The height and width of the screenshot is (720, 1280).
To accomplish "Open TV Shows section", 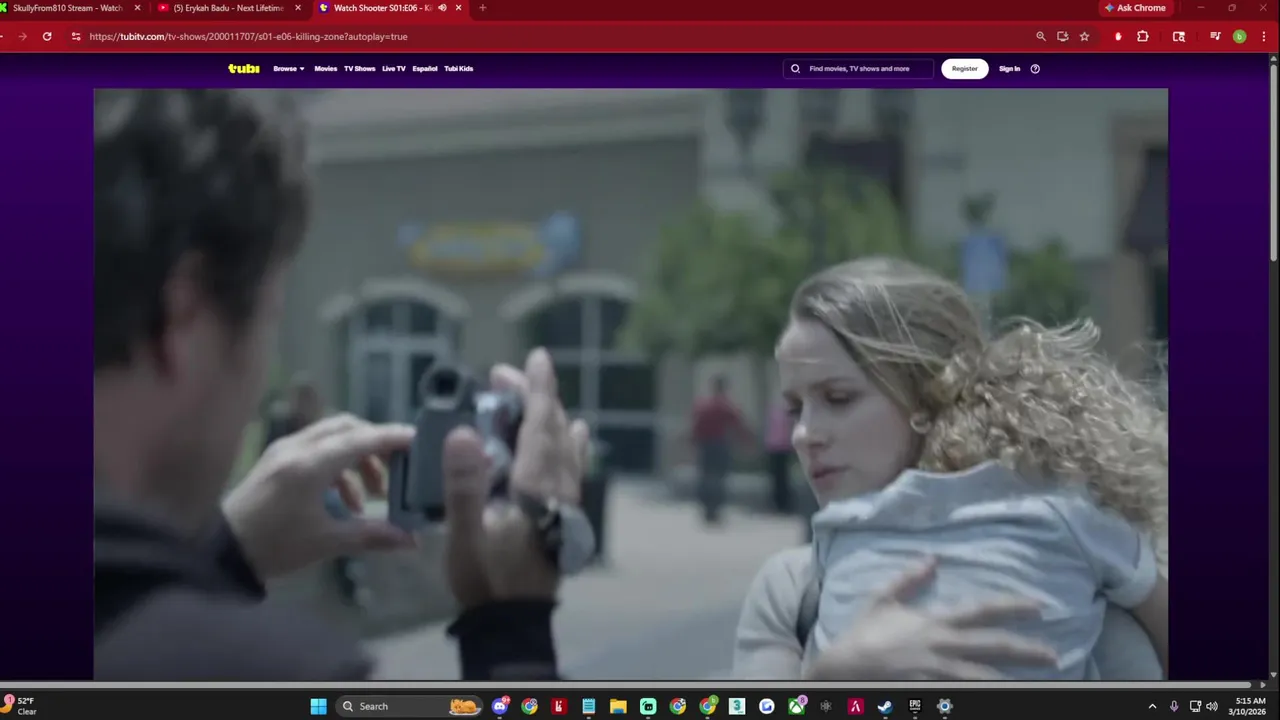I will pyautogui.click(x=359, y=69).
